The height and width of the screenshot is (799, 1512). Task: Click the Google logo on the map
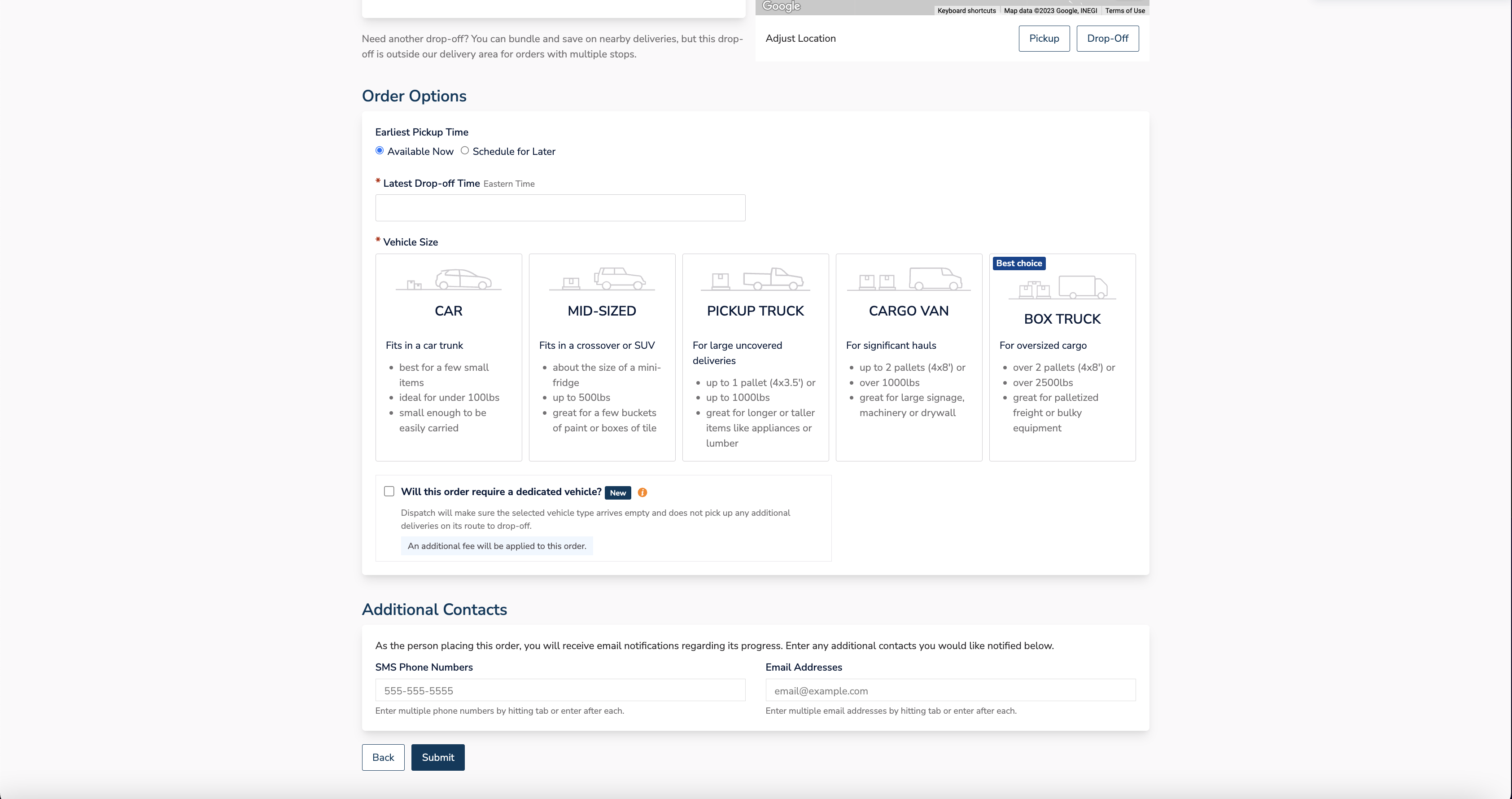[781, 5]
